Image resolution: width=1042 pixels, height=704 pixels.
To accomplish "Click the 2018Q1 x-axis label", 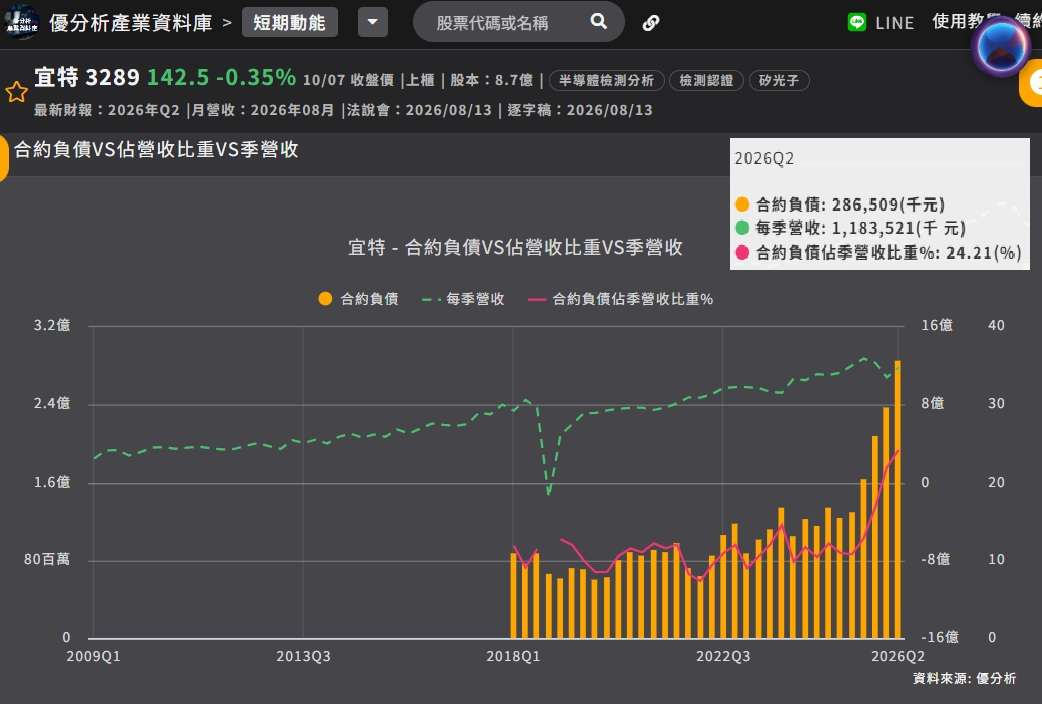I will pos(513,656).
